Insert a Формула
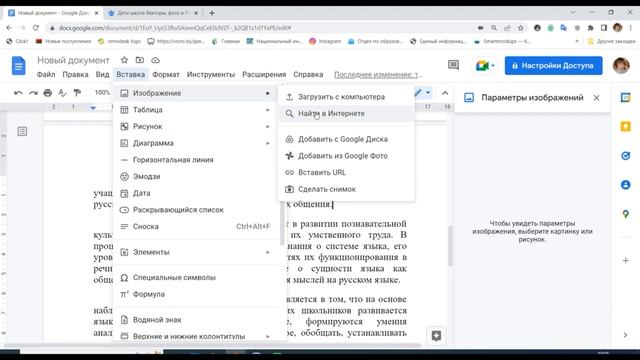This screenshot has width=640, height=360. click(196, 294)
